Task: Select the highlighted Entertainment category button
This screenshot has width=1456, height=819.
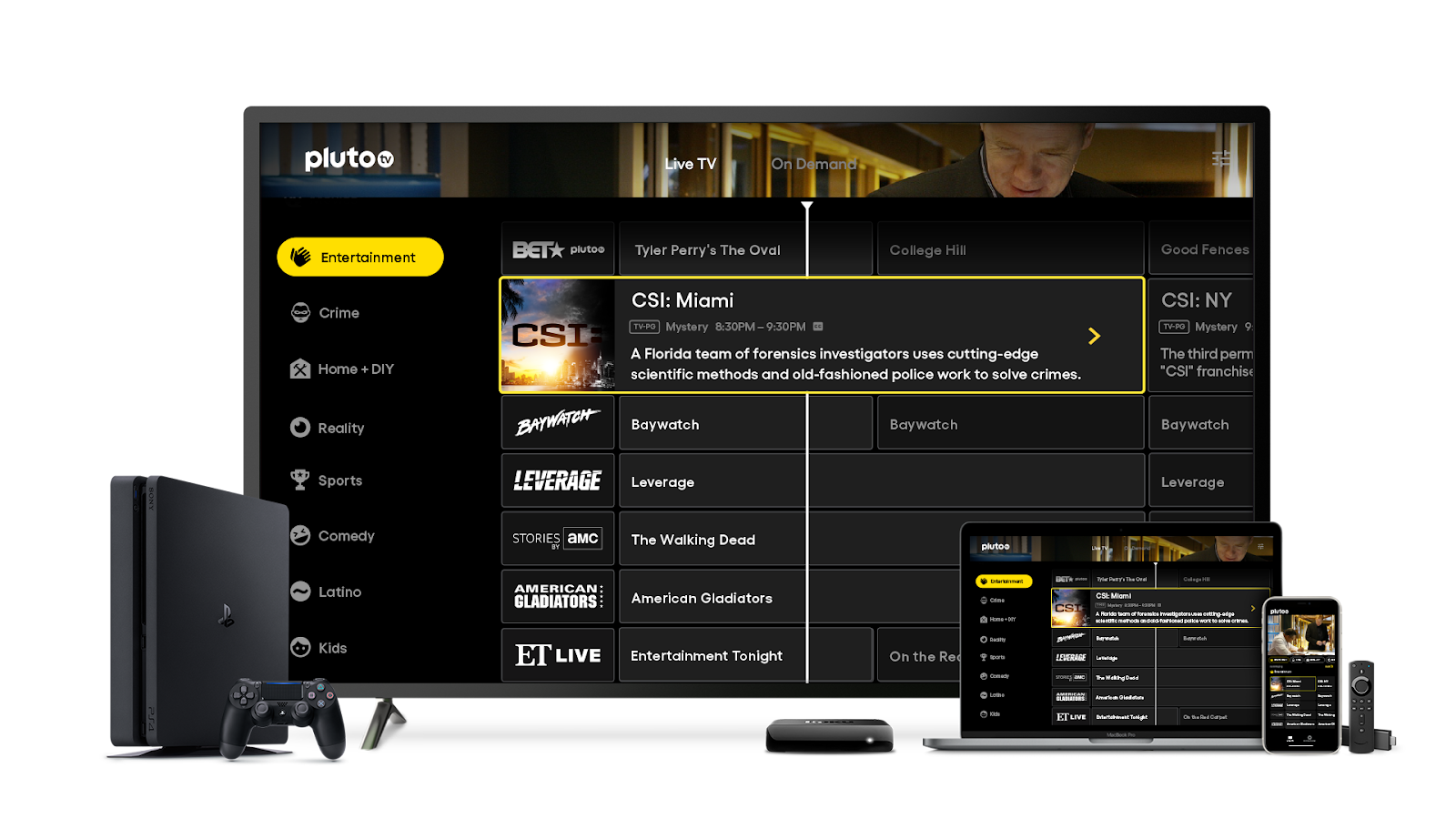Action: [360, 258]
